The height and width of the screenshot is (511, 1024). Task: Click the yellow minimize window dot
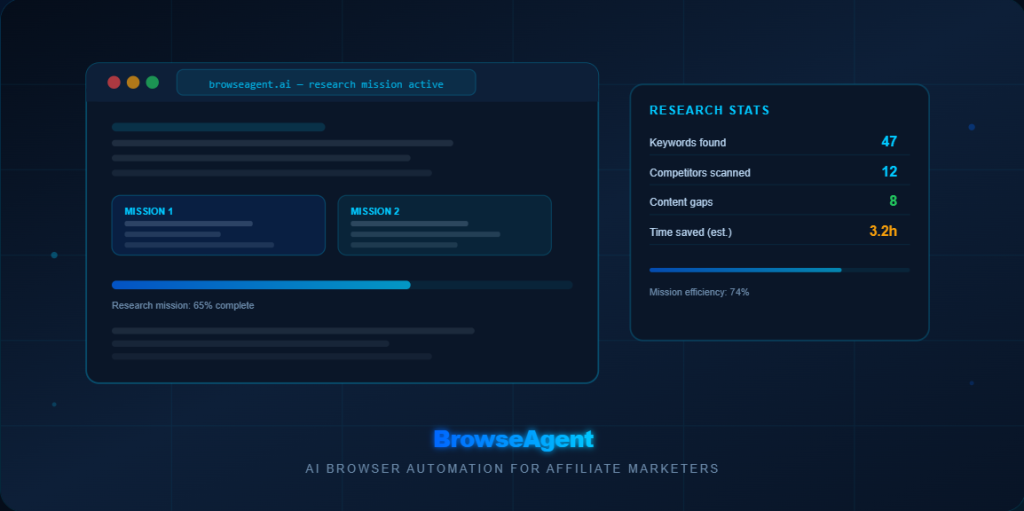133,82
